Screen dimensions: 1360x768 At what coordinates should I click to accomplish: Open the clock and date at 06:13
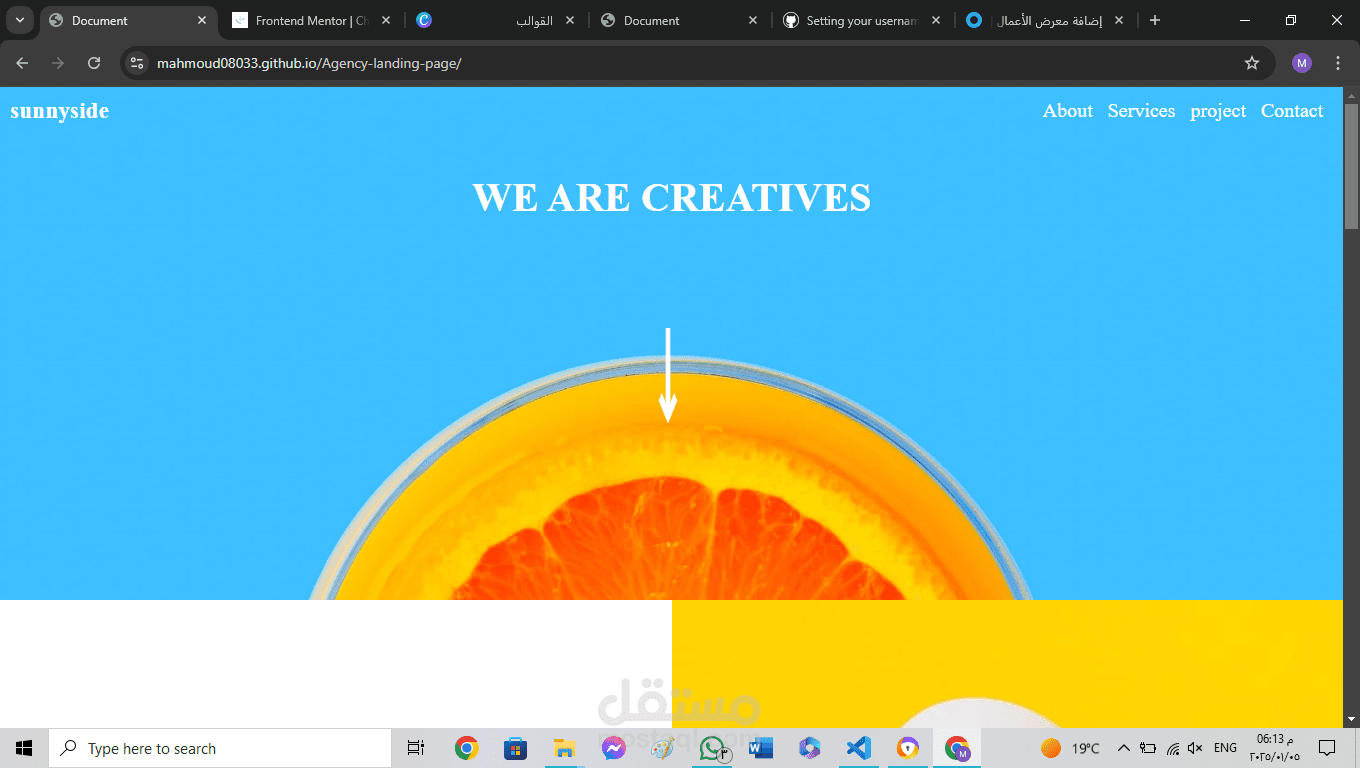1275,747
